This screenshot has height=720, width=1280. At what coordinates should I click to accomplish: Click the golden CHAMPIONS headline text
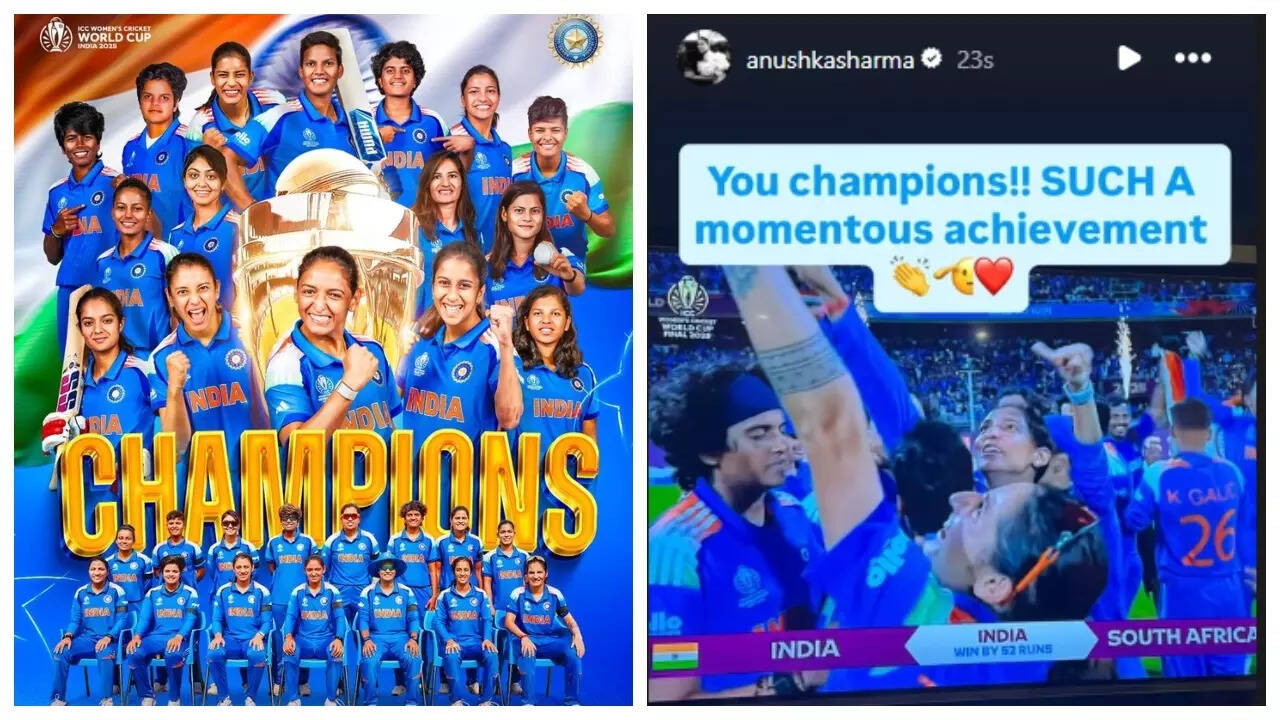[x=329, y=490]
